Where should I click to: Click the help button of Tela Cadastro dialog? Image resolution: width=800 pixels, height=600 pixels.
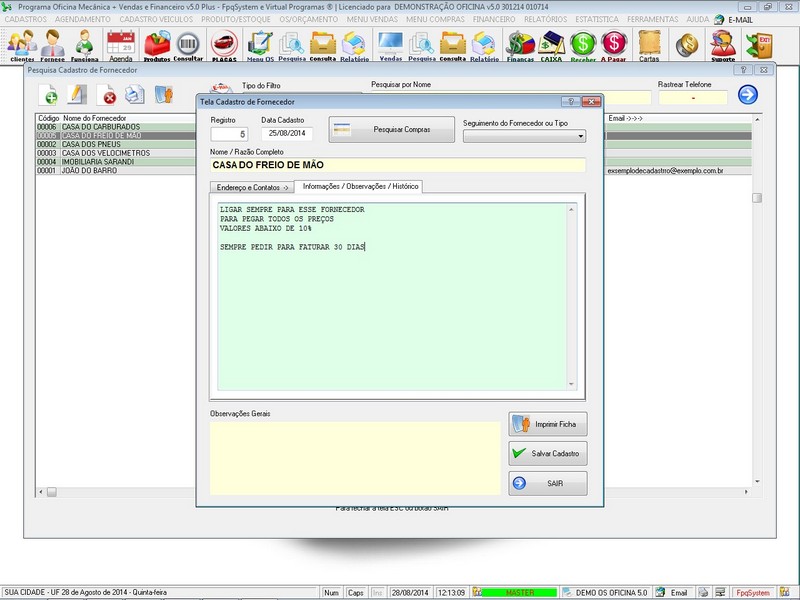(x=570, y=102)
